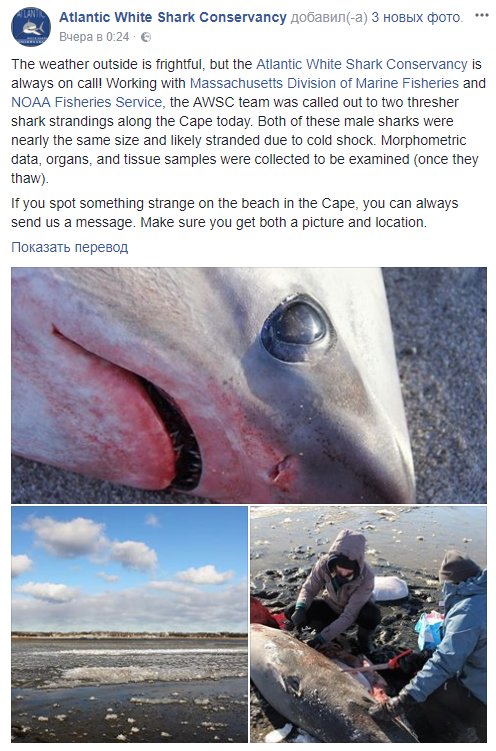496x751 pixels.
Task: Click the post body text paragraph
Action: point(249,121)
